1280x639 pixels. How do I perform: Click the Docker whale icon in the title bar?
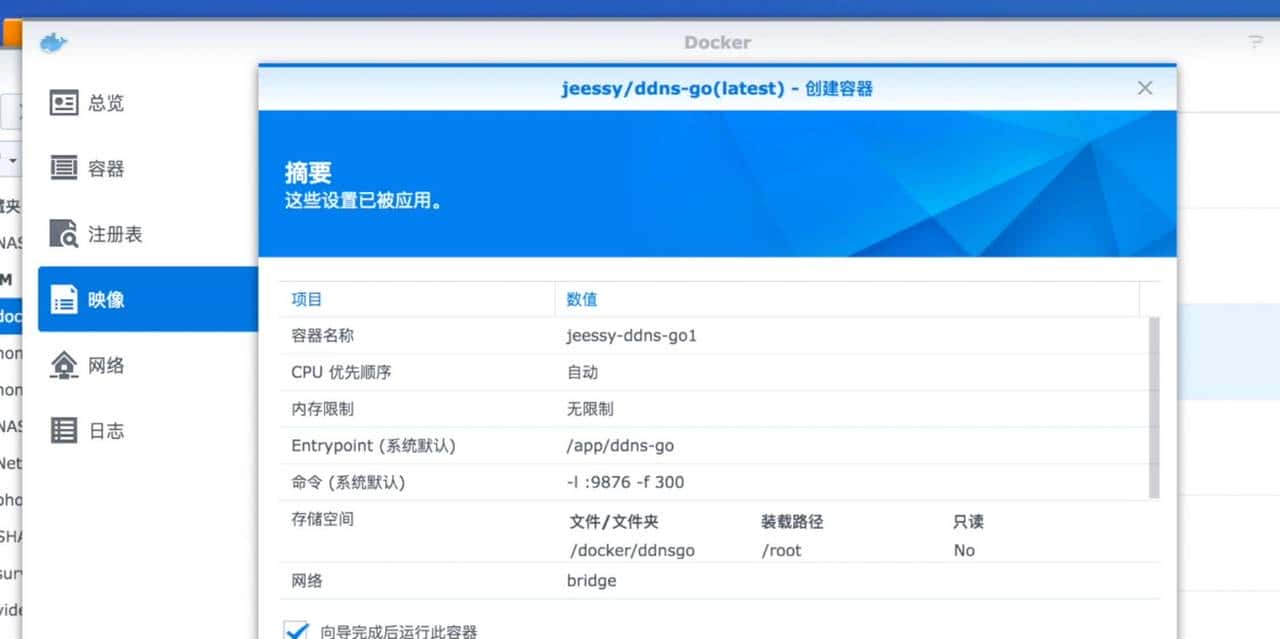click(x=52, y=42)
